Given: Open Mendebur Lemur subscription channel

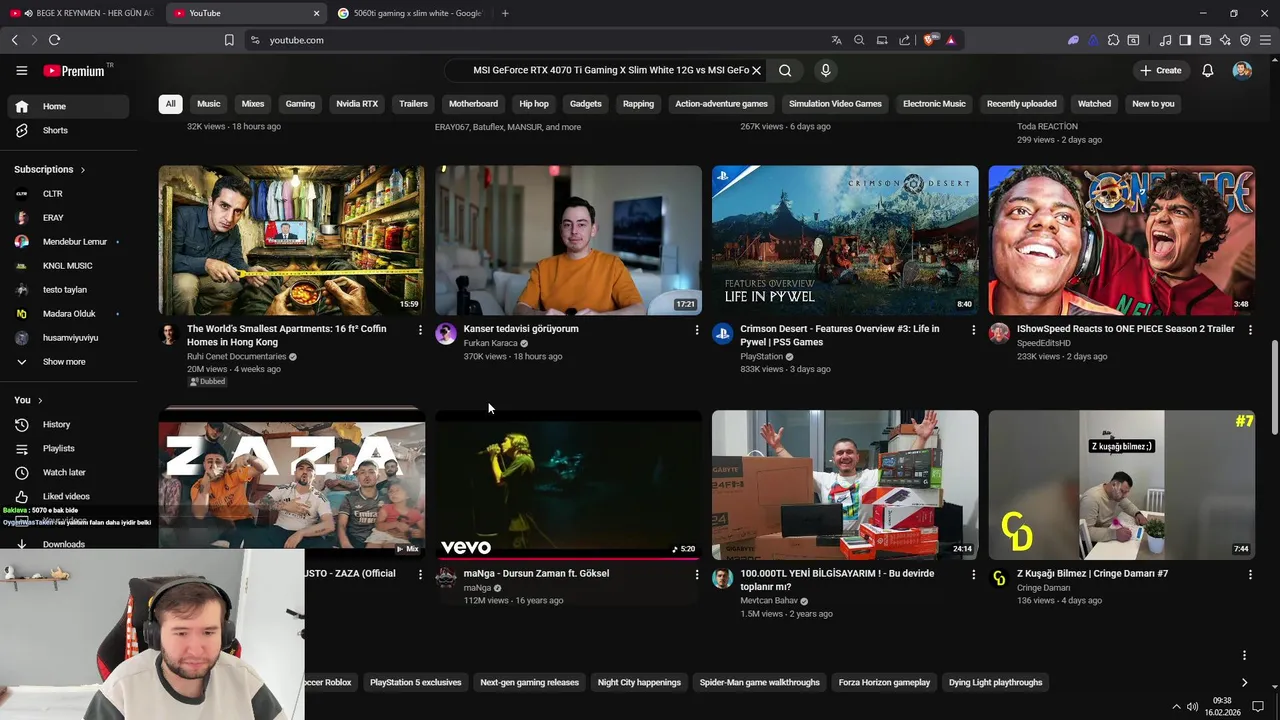Looking at the screenshot, I should 70,242.
